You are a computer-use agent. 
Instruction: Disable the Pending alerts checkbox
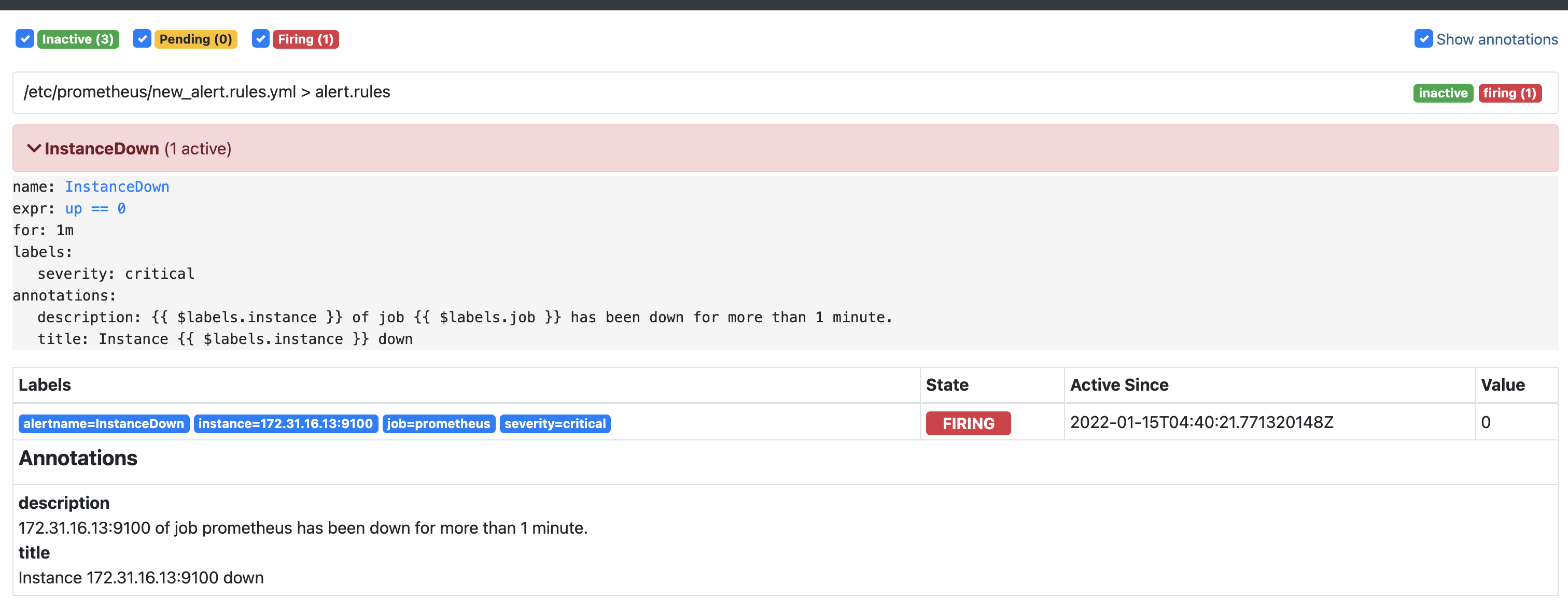tap(141, 38)
